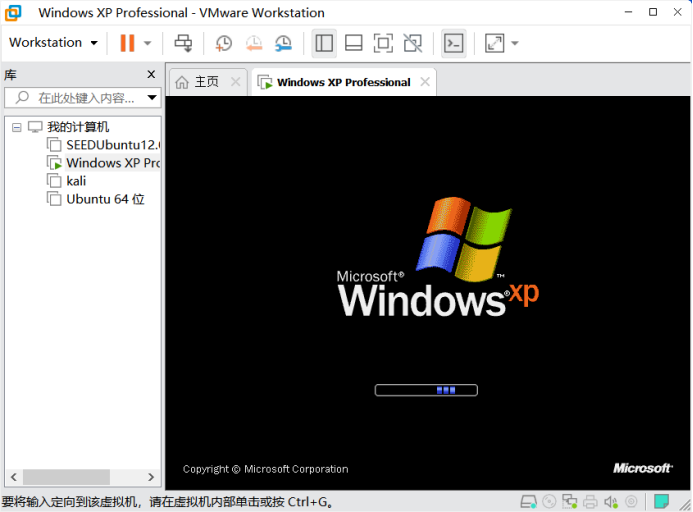Collapse the 我的计算机 tree node

coord(16,128)
